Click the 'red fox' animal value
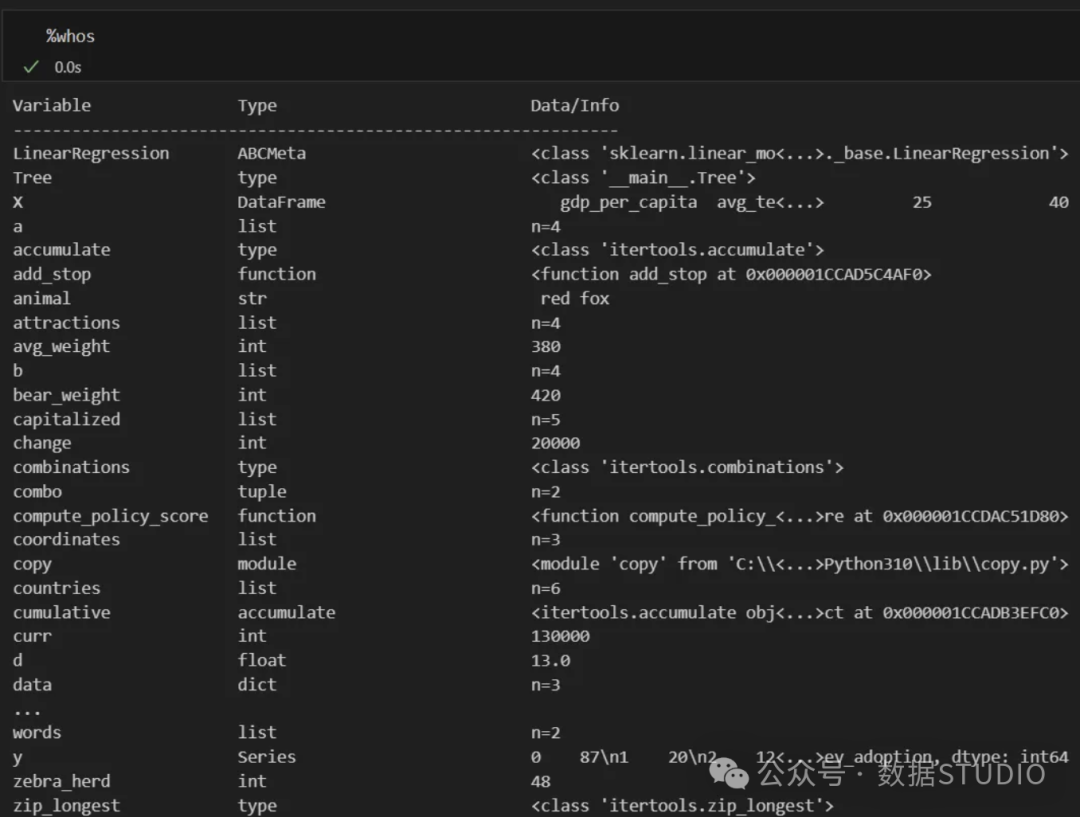Screen dimensions: 1080x817 point(574,298)
